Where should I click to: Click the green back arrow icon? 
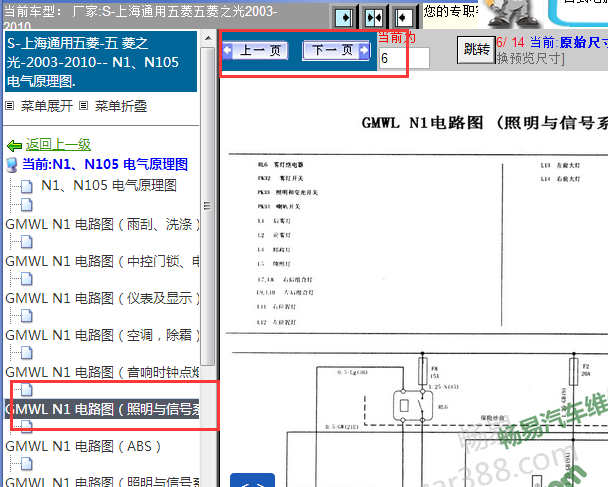15,146
